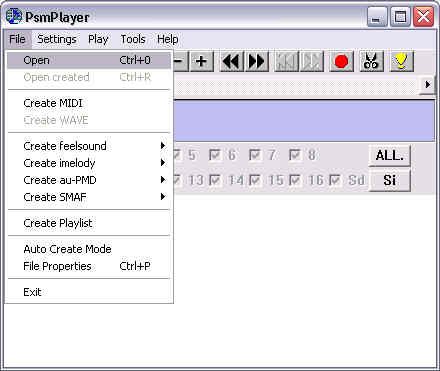
Task: Click the plus button in the toolbar
Action: click(201, 61)
